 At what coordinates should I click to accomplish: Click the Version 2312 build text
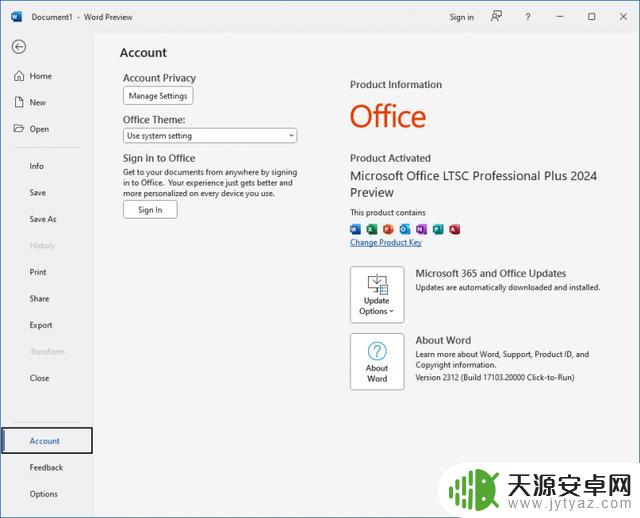click(x=495, y=378)
